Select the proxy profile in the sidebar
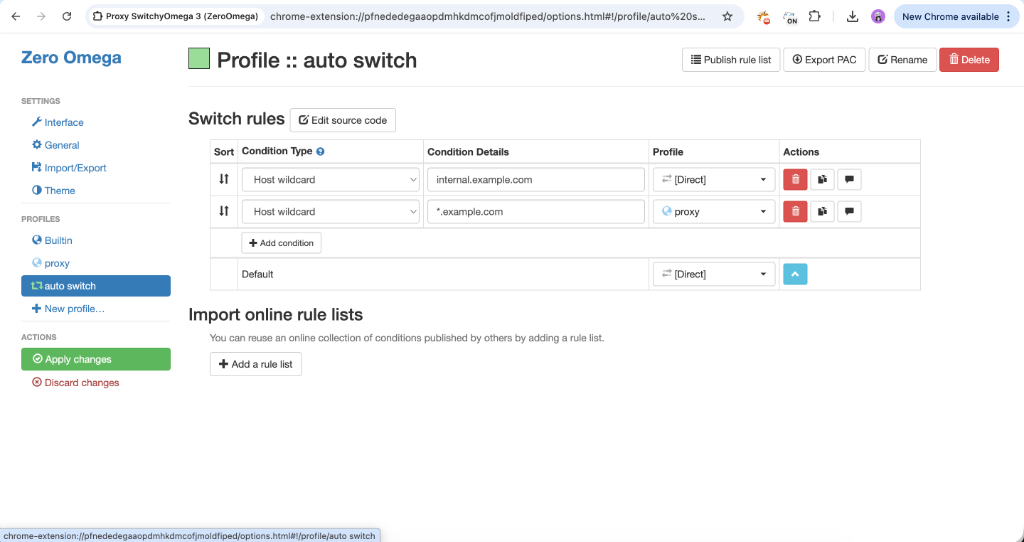Image resolution: width=1024 pixels, height=542 pixels. [57, 263]
